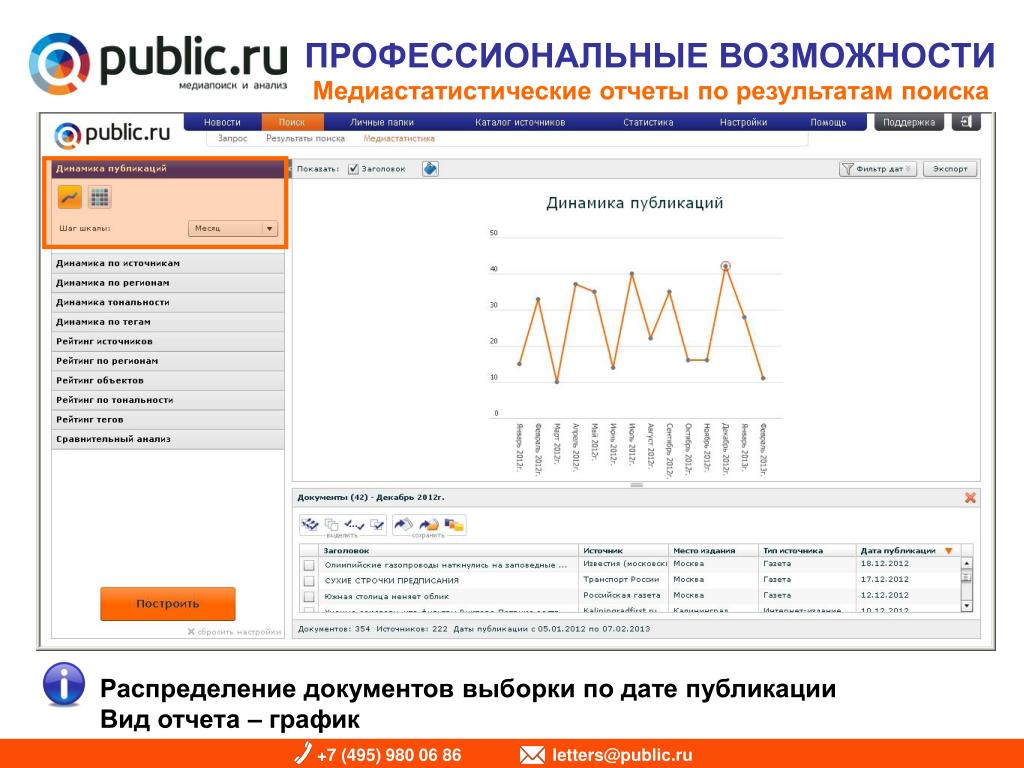1024x768 pixels.
Task: Click the checkbox-with-tick invert selection icon
Action: (x=377, y=524)
